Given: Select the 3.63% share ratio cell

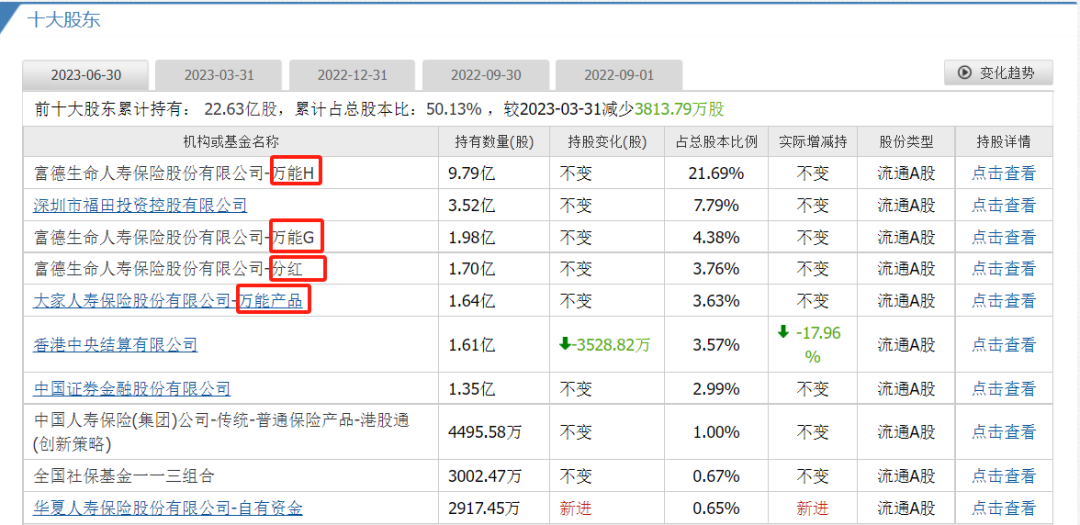Looking at the screenshot, I should (x=716, y=300).
